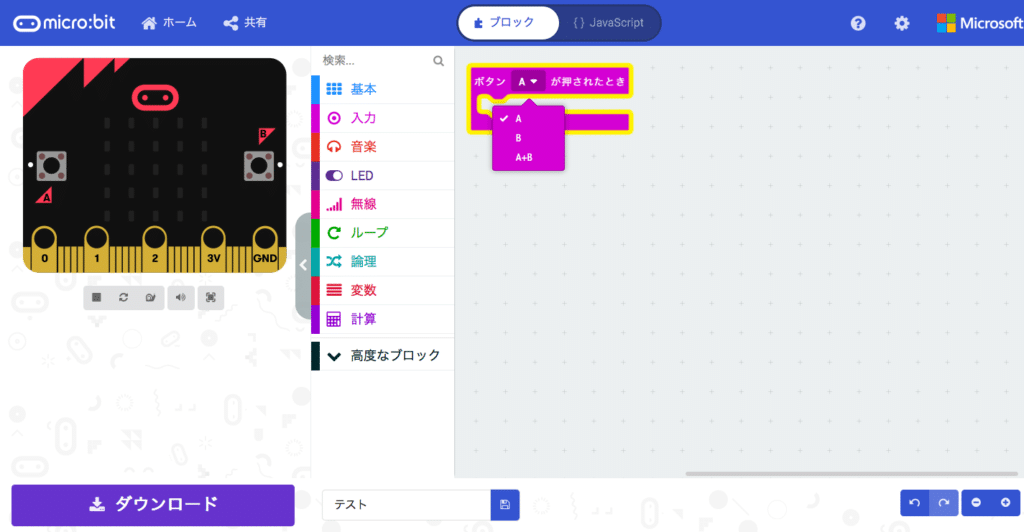Zoom in on the workspace
The height and width of the screenshot is (532, 1024).
click(x=1006, y=503)
